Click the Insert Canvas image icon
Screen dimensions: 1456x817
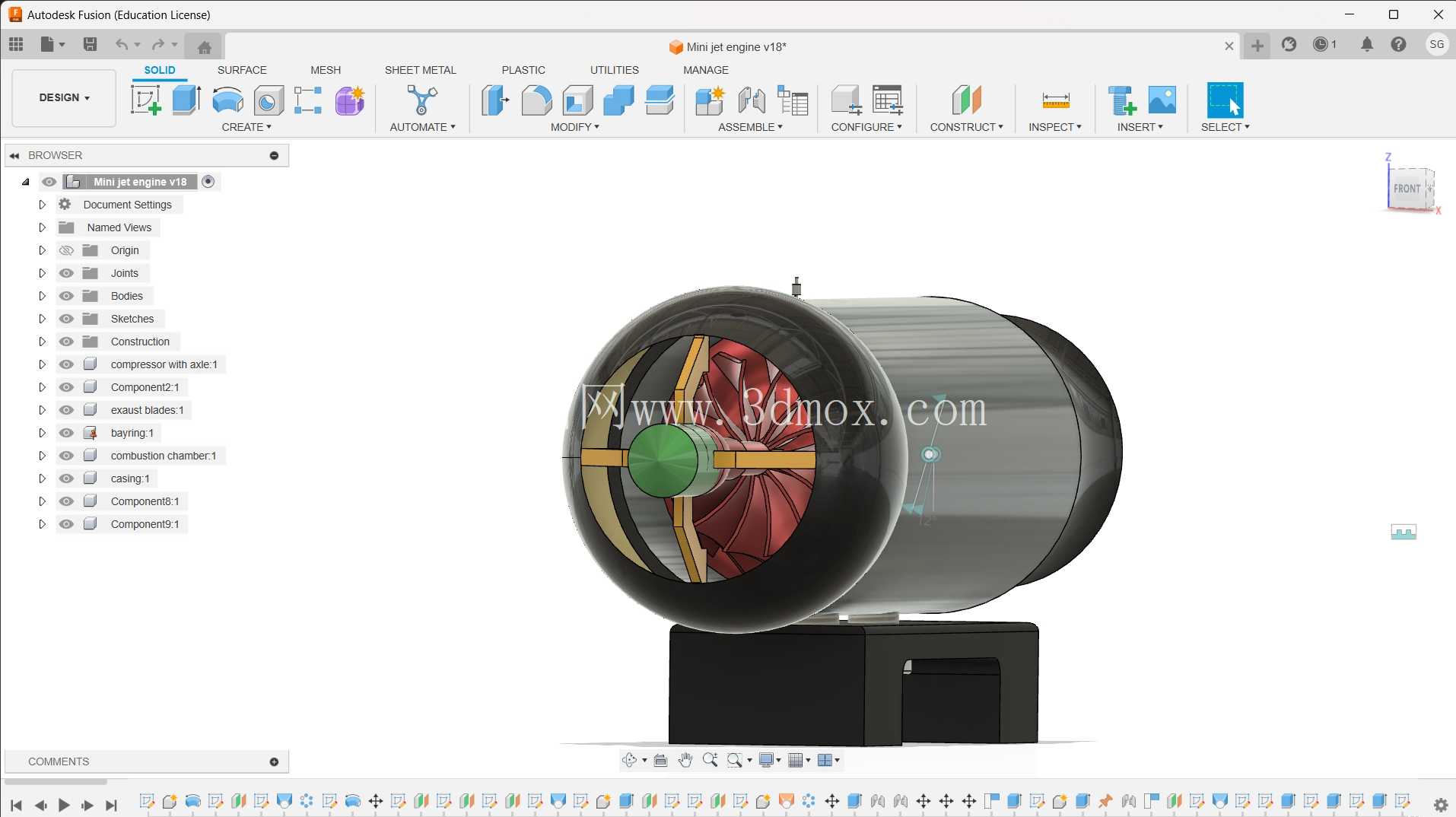click(1162, 100)
